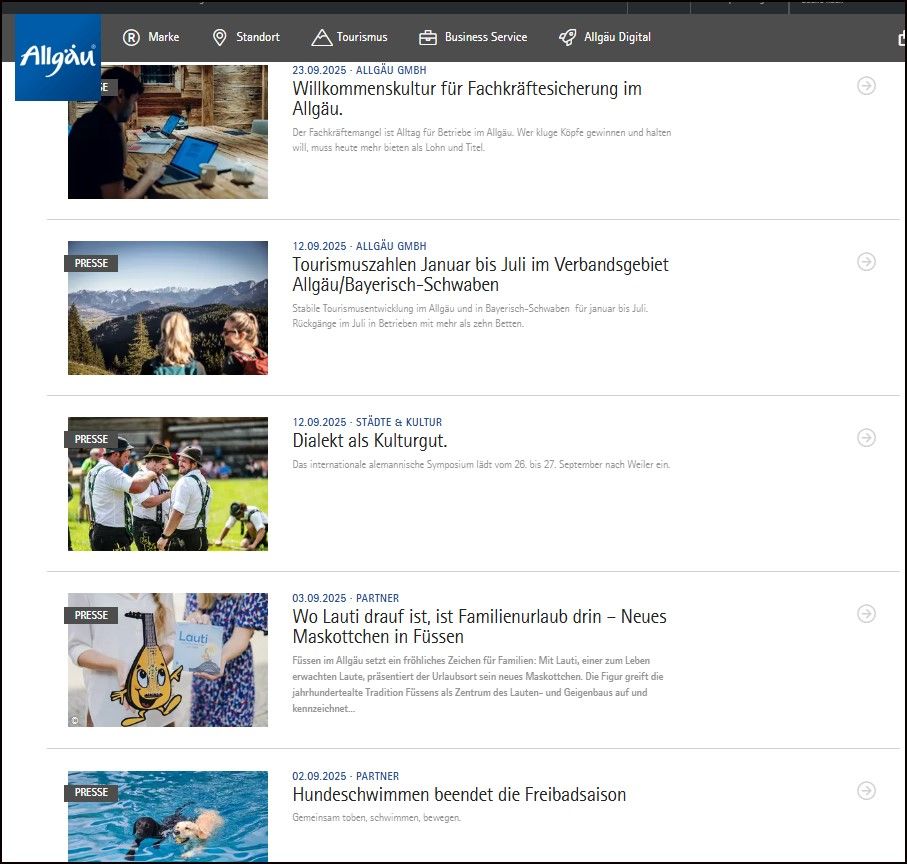Click the alpine landscape press thumbnail

tap(167, 308)
